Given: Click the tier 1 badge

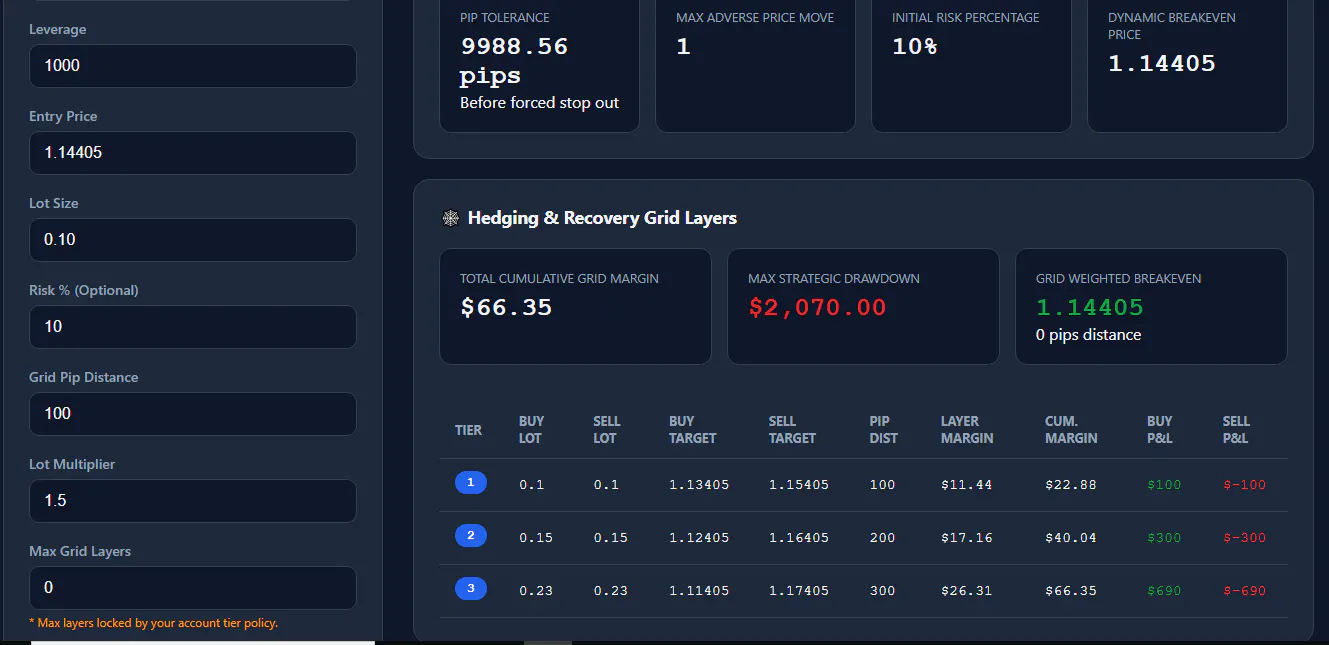Looking at the screenshot, I should [471, 483].
